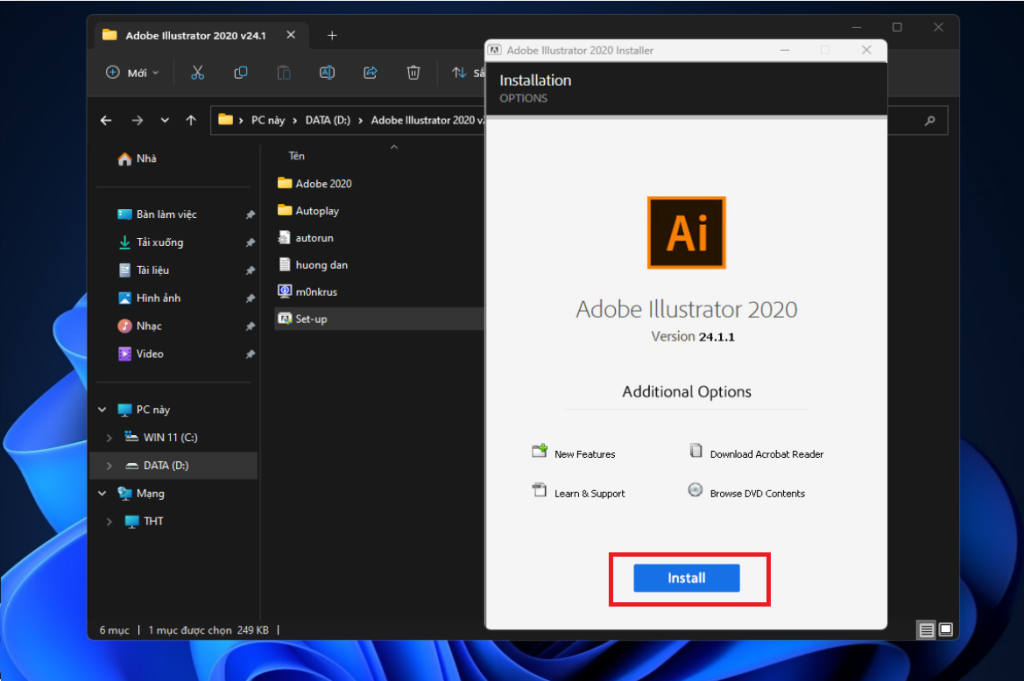Click the copy icon in Explorer toolbar
Viewport: 1024px width, 681px height.
(240, 72)
